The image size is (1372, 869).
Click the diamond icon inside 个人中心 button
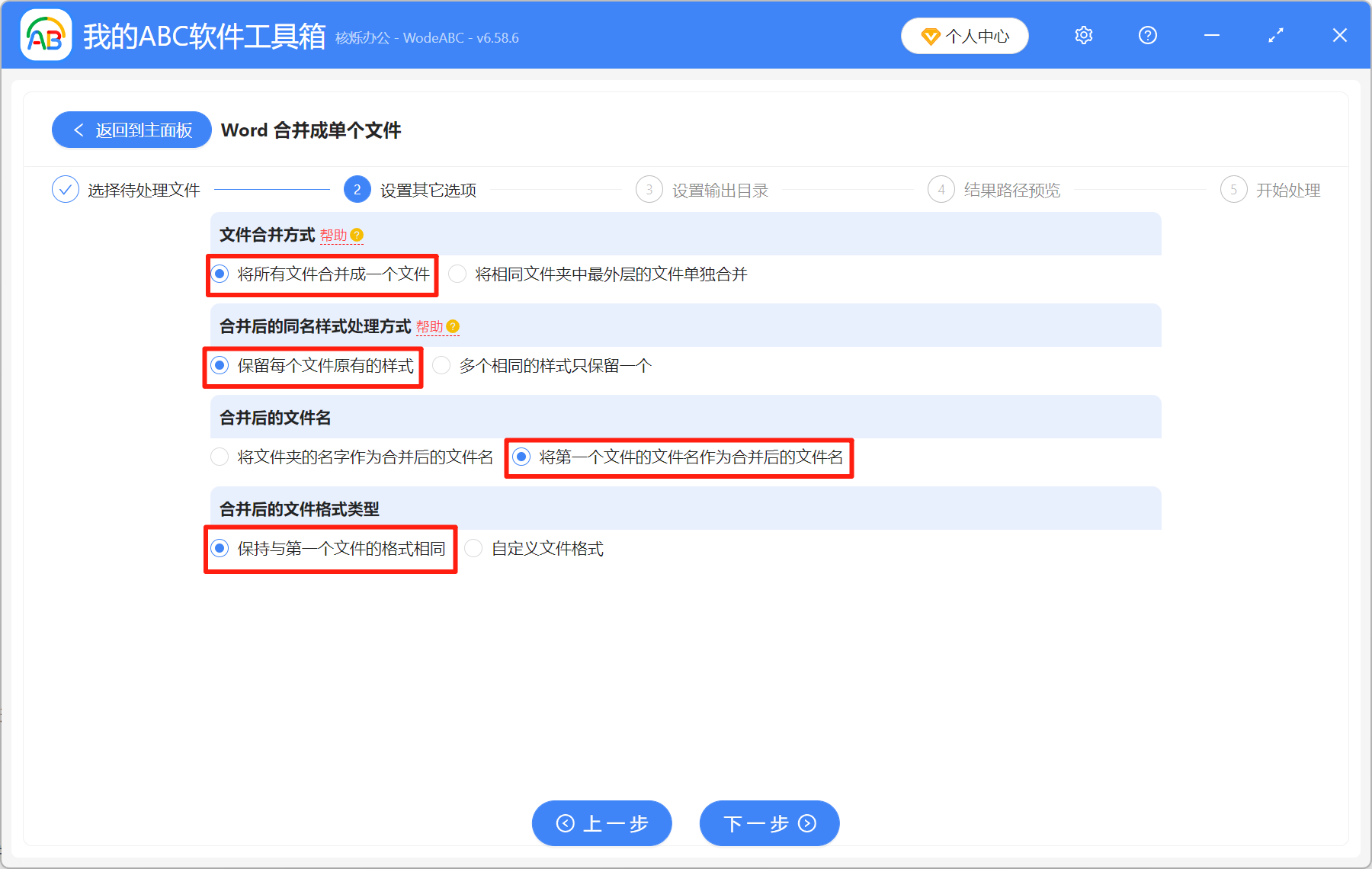[930, 36]
